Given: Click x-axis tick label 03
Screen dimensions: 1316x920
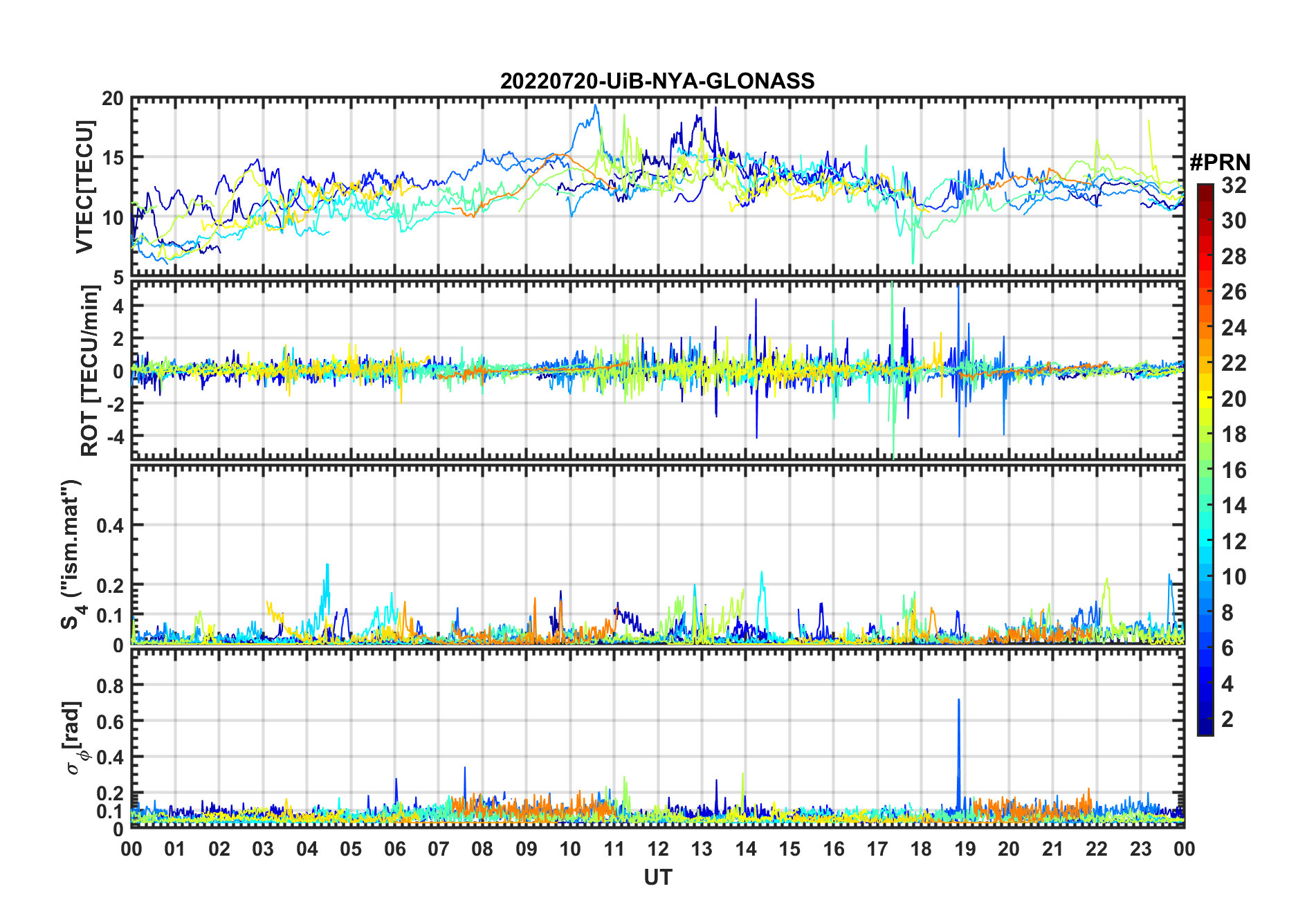Looking at the screenshot, I should click(263, 849).
